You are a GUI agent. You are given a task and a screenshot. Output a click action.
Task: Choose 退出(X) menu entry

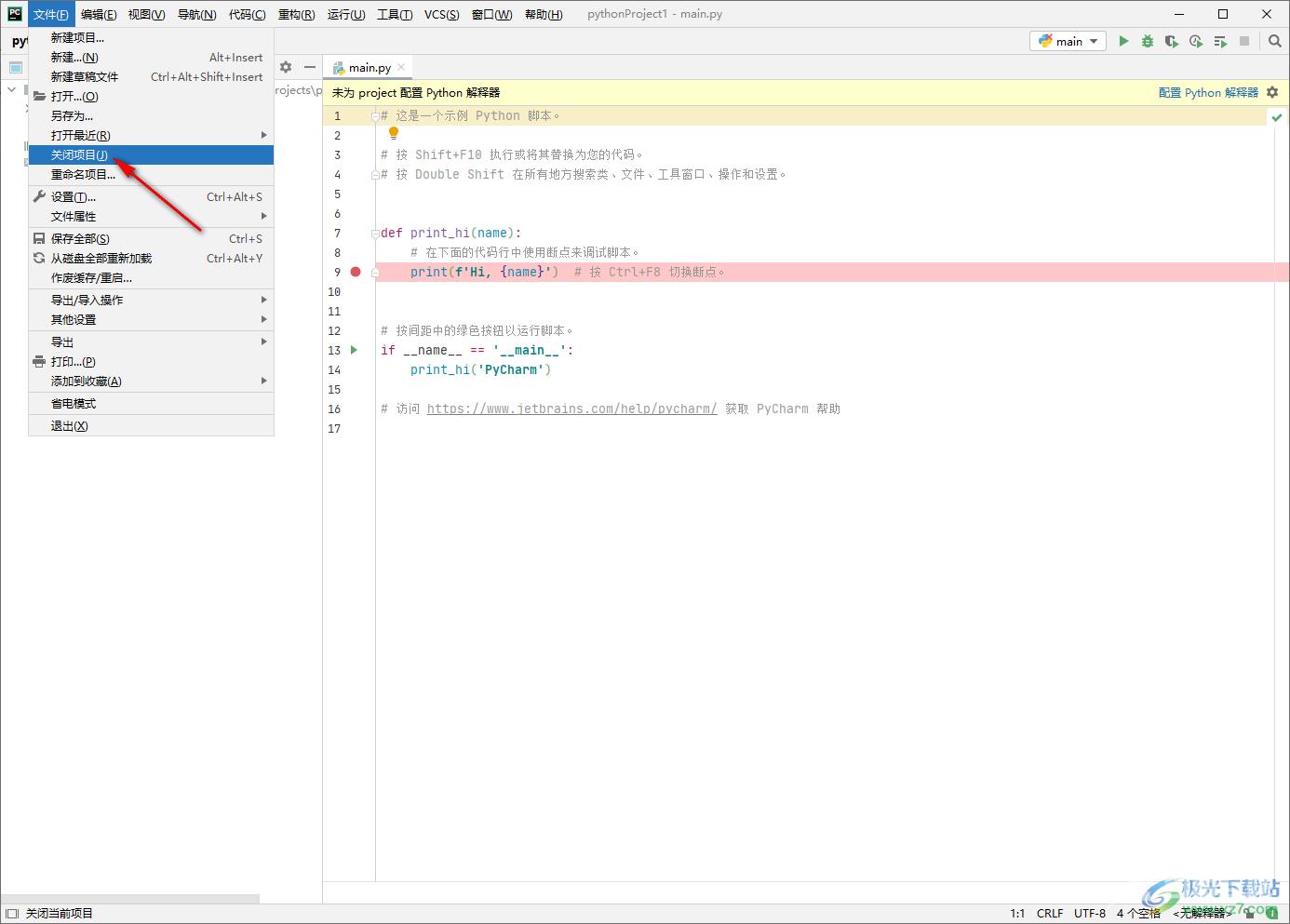tap(151, 425)
